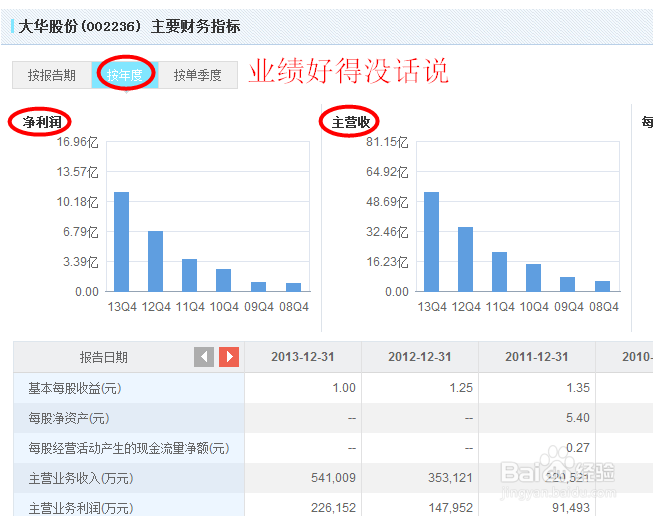Click the 10Q4 bar in 净利润 chart
The width and height of the screenshot is (653, 516).
pyautogui.click(x=224, y=280)
